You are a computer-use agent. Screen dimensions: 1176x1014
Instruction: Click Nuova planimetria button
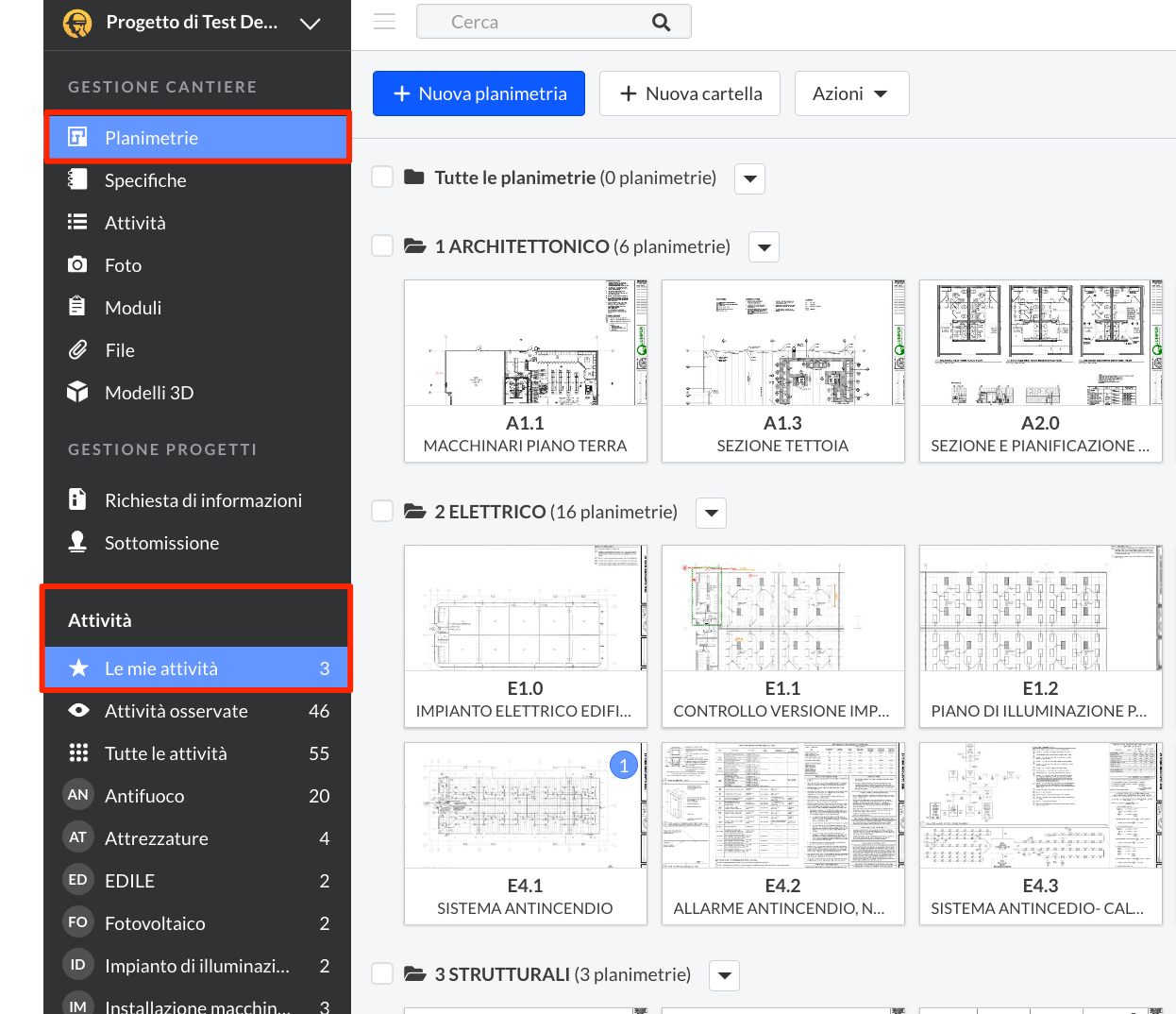pos(479,93)
